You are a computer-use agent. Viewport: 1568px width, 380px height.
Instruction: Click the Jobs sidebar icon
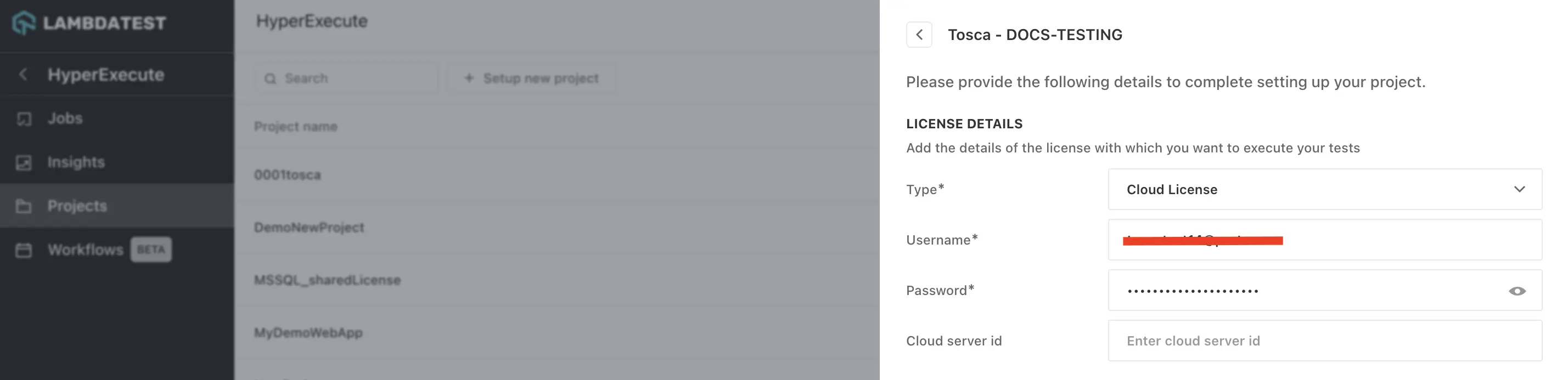click(24, 118)
